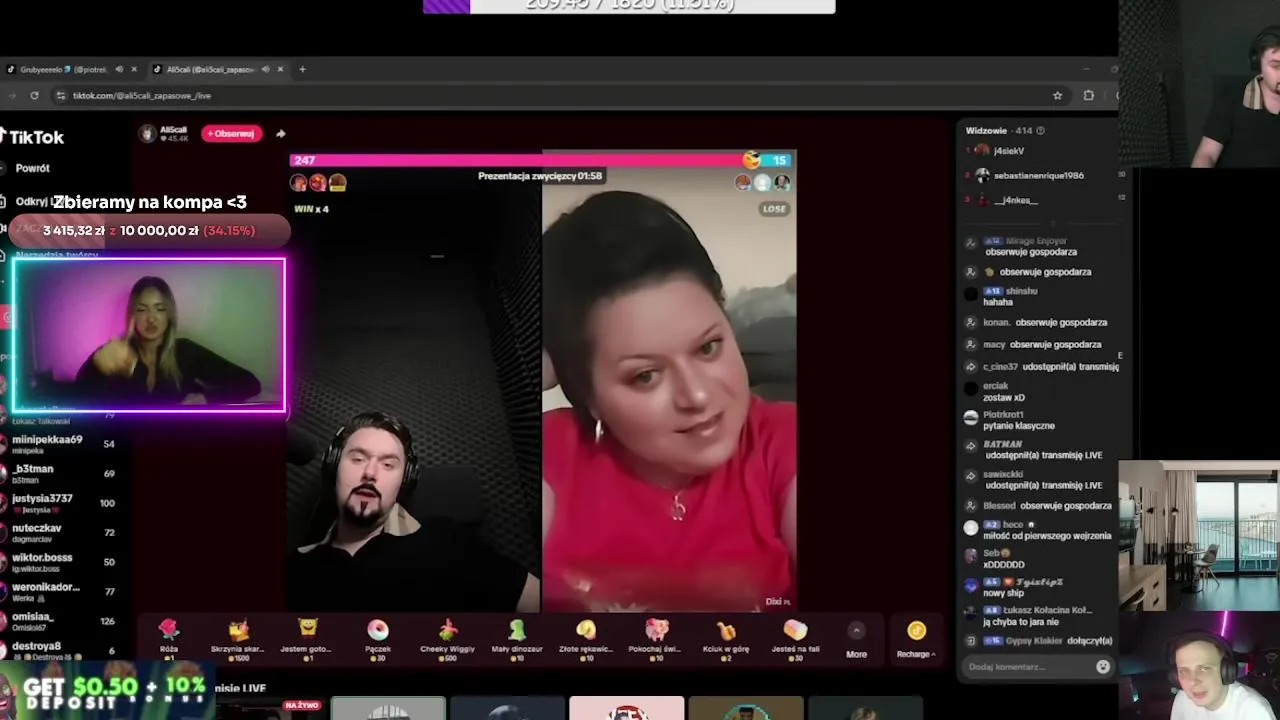Image resolution: width=1280 pixels, height=720 pixels.
Task: Click the battle score bar showing 247
Action: coord(515,160)
